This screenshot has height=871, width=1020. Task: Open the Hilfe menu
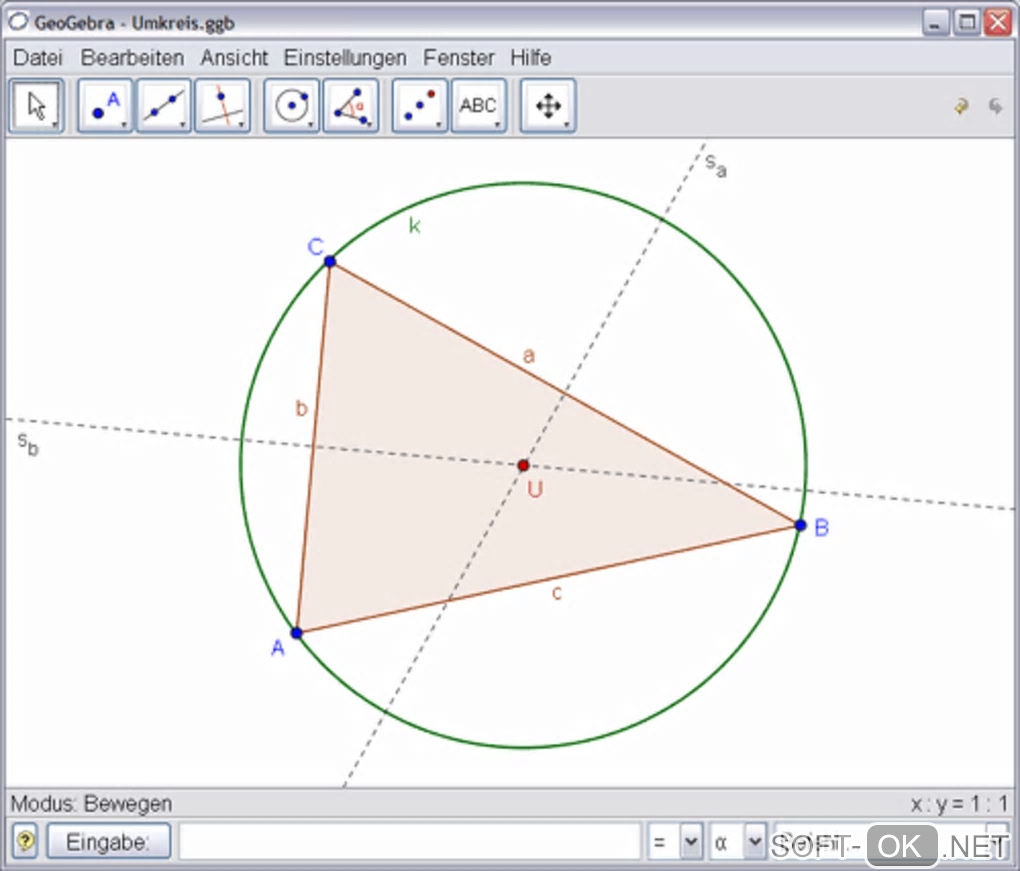(x=531, y=58)
